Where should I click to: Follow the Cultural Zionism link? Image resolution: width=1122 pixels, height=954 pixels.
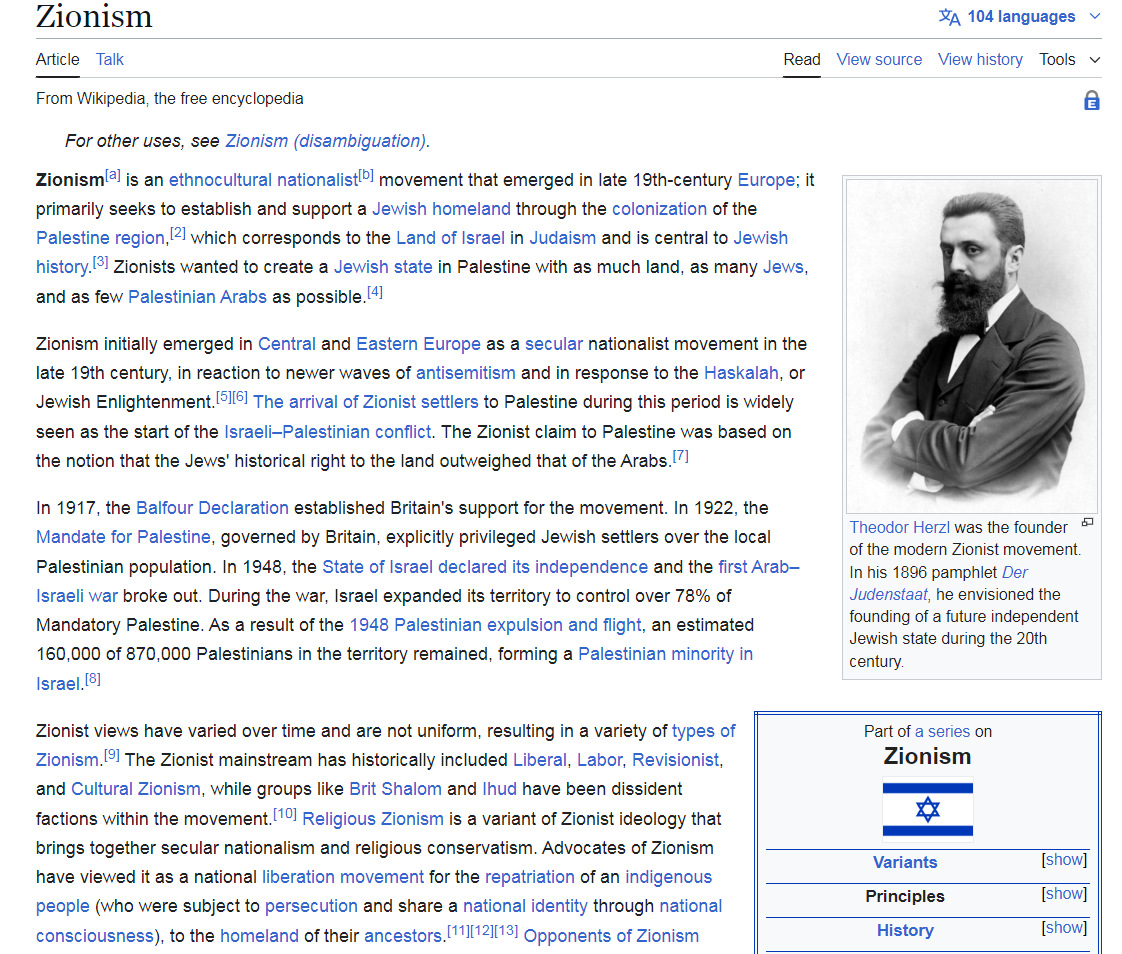(135, 789)
